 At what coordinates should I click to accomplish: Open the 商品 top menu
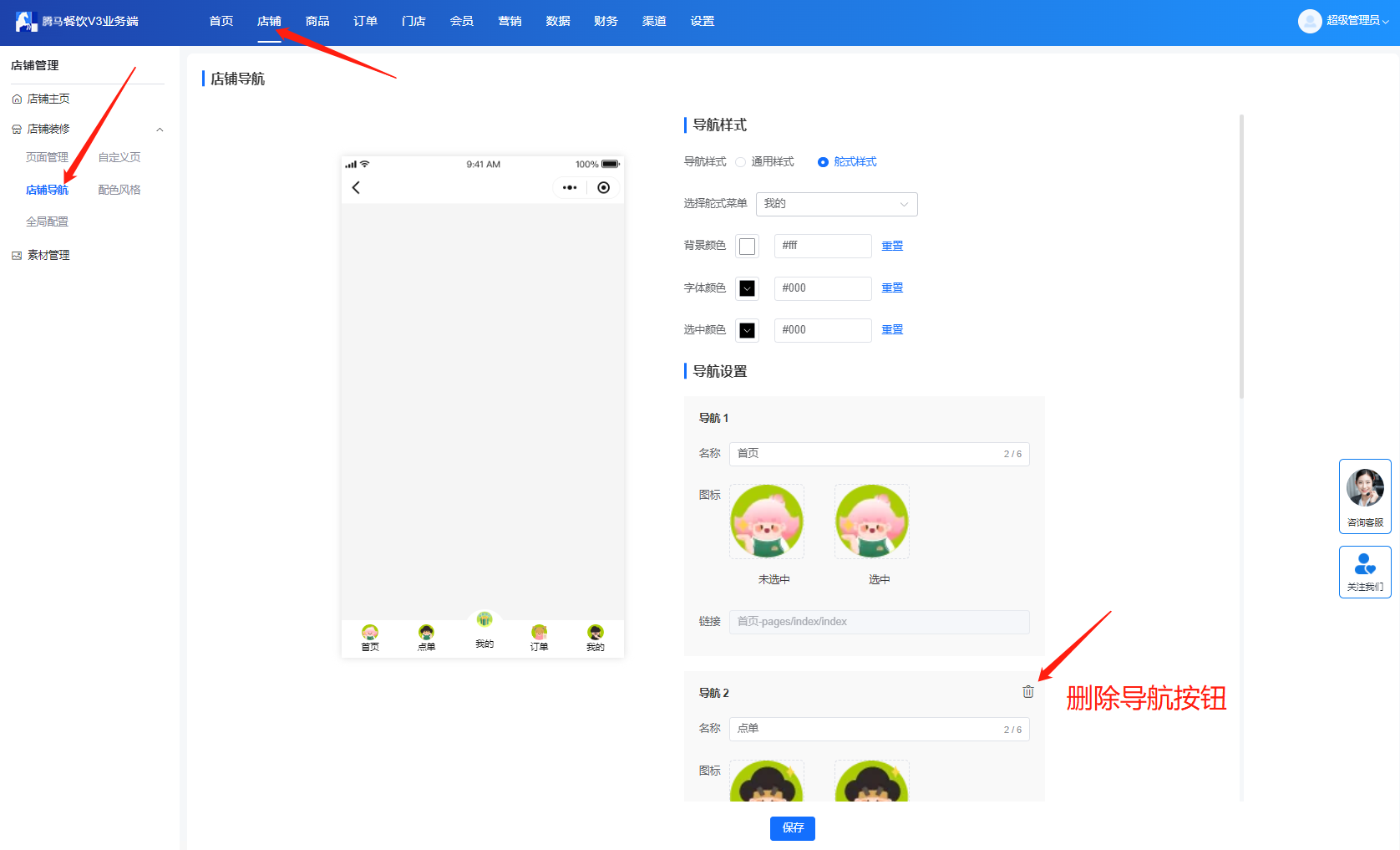(x=317, y=21)
